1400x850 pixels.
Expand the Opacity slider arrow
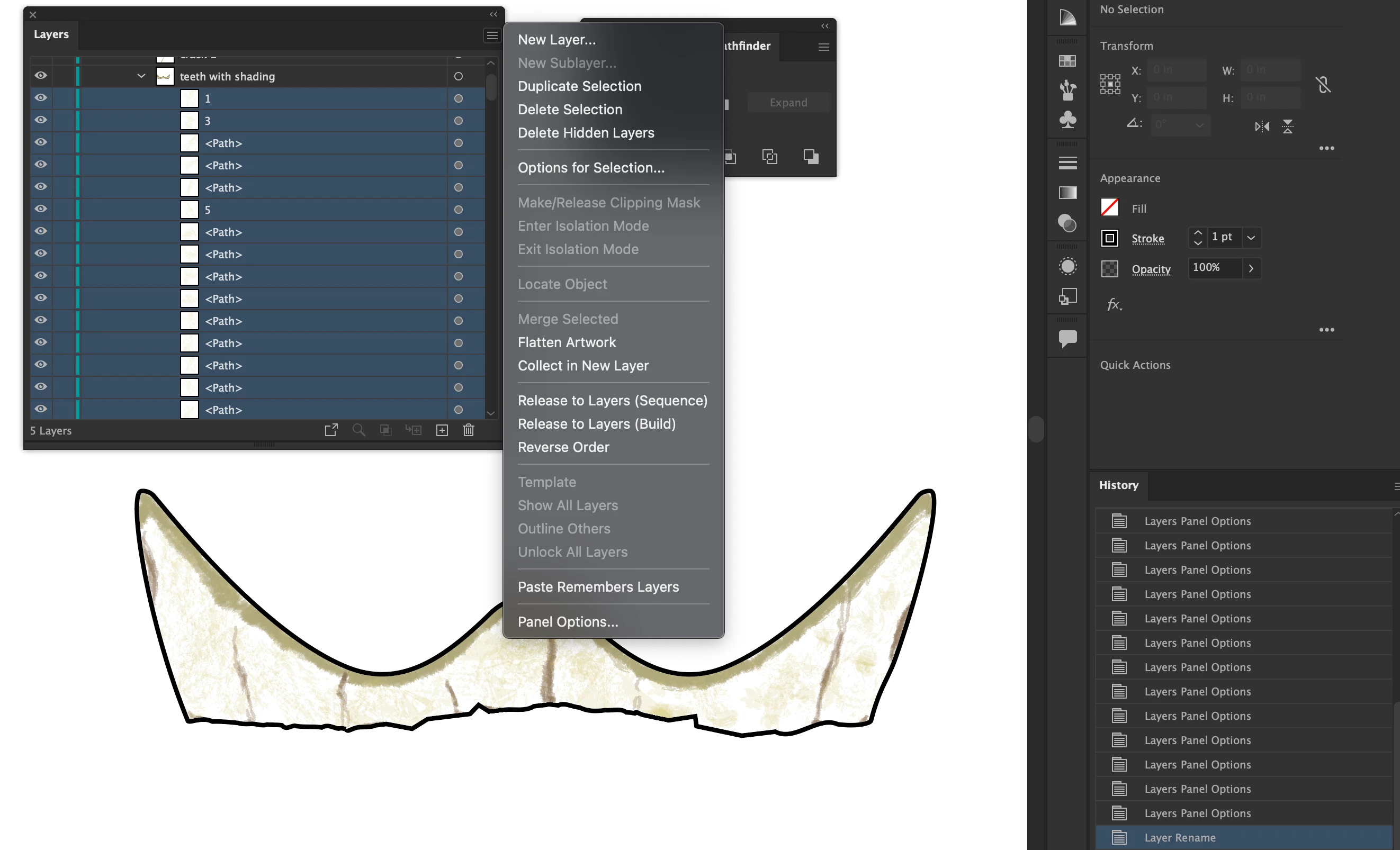[1251, 268]
